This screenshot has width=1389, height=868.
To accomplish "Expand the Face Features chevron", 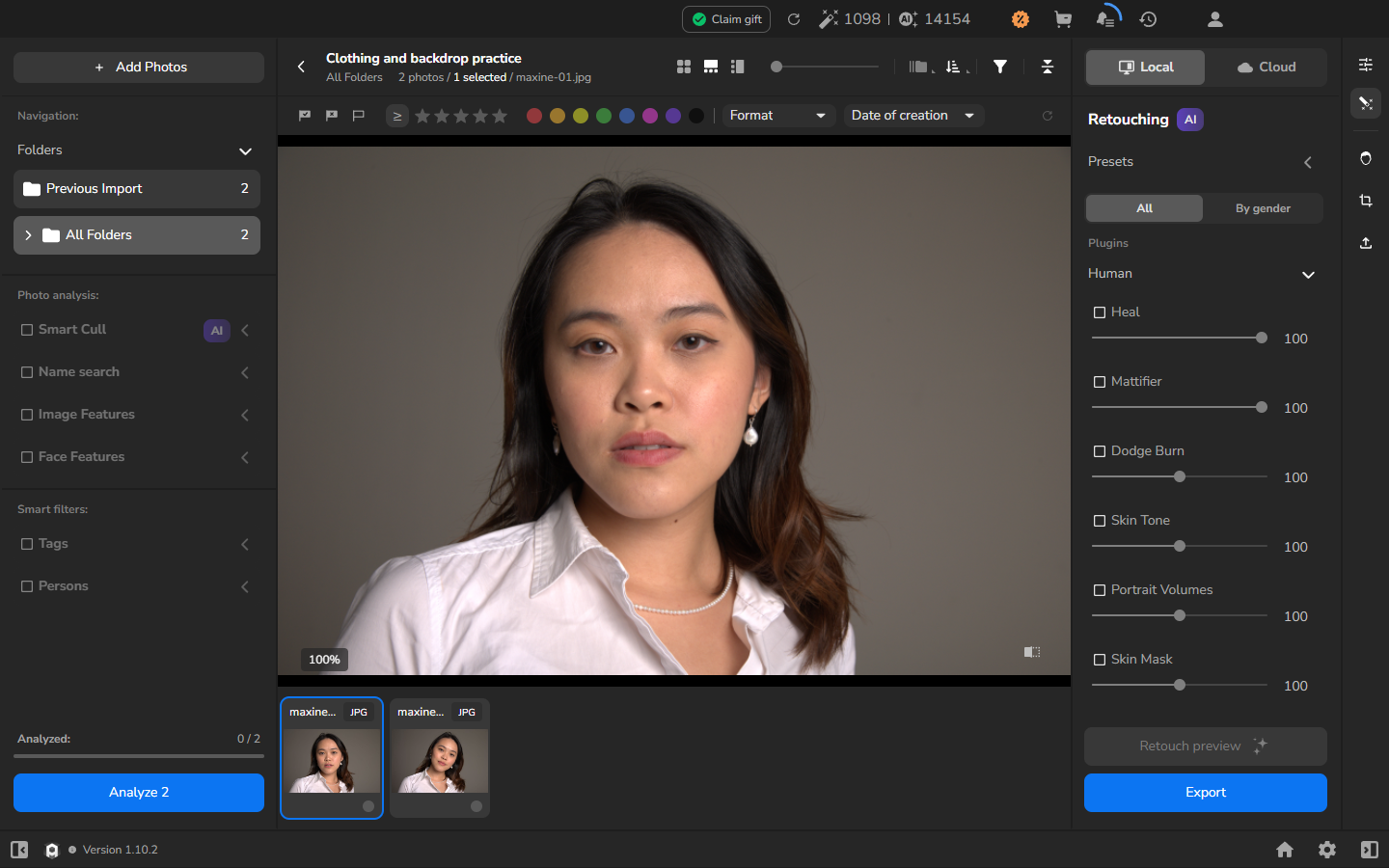I will (x=245, y=458).
